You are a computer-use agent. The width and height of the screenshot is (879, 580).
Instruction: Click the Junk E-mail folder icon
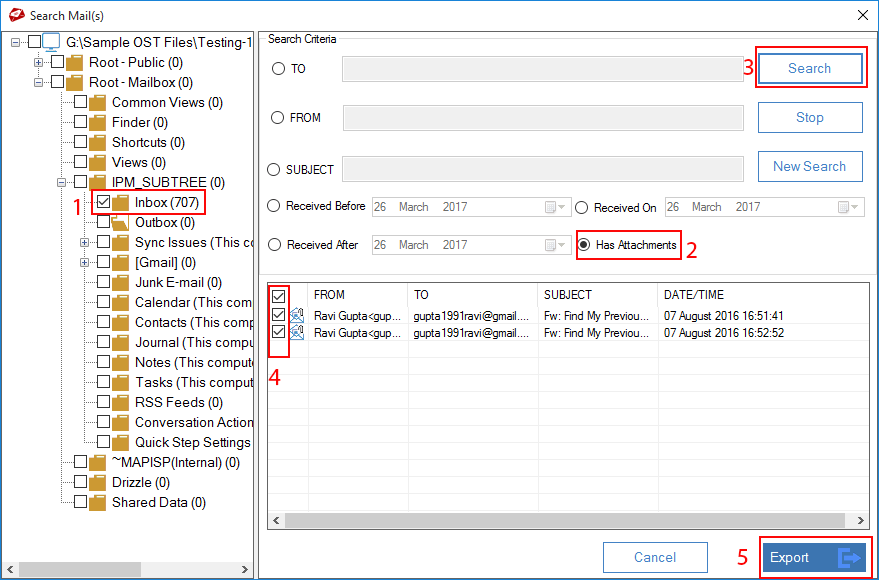coord(121,283)
